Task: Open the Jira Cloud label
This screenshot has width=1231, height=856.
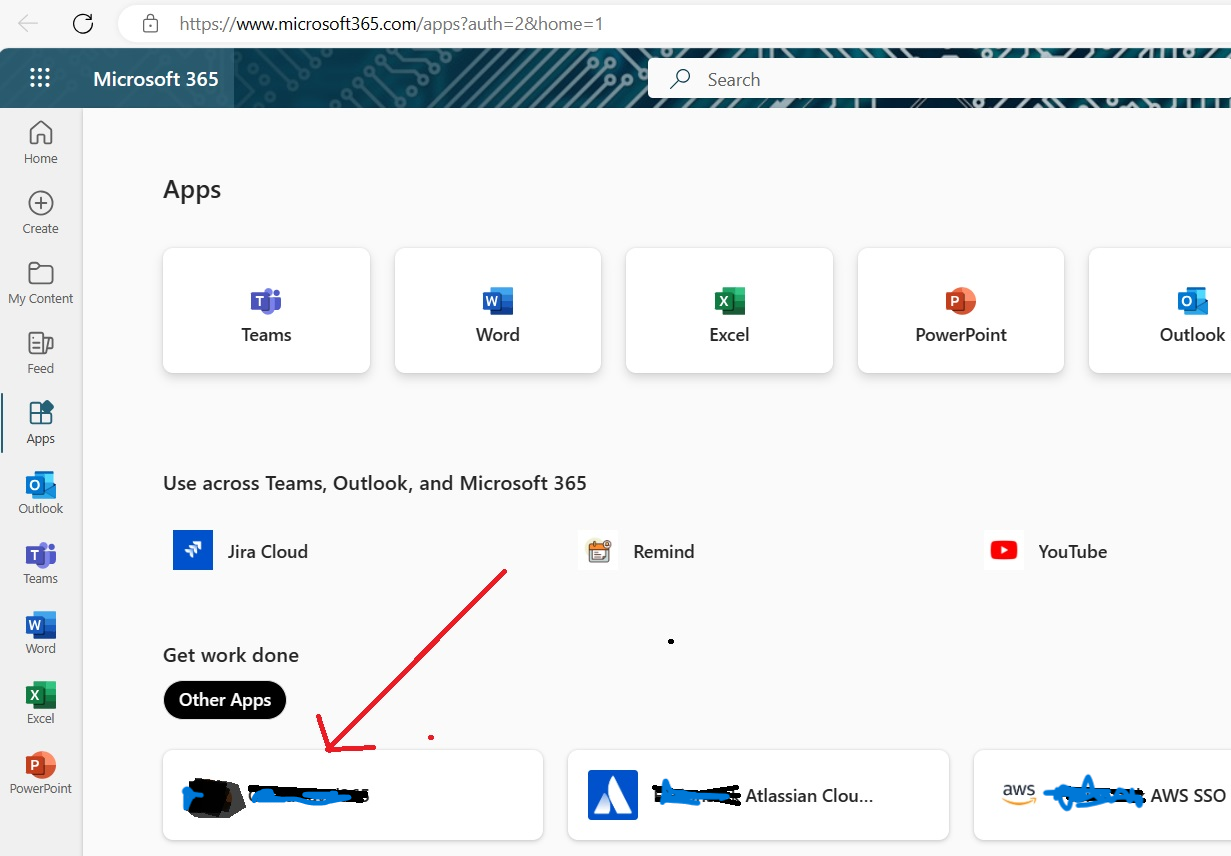Action: 268,551
